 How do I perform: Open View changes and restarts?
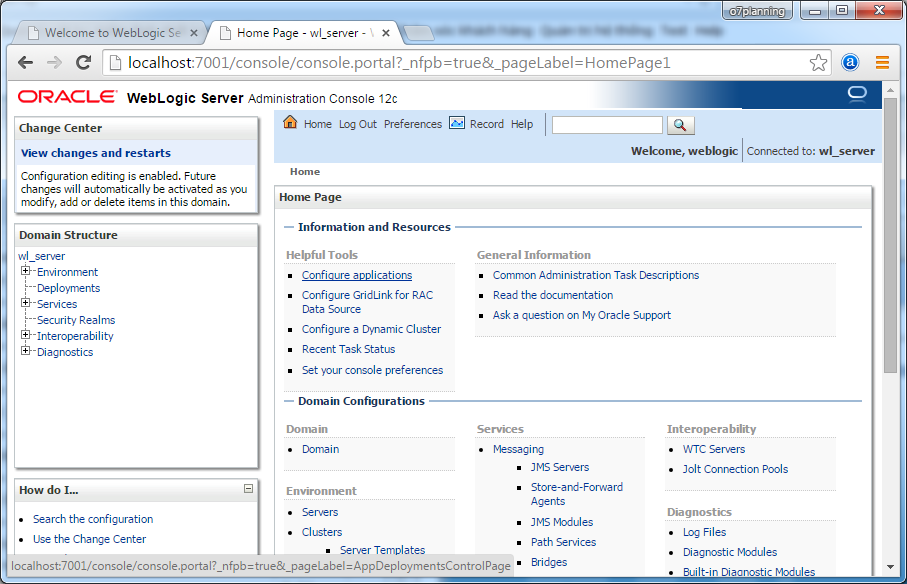(x=95, y=153)
